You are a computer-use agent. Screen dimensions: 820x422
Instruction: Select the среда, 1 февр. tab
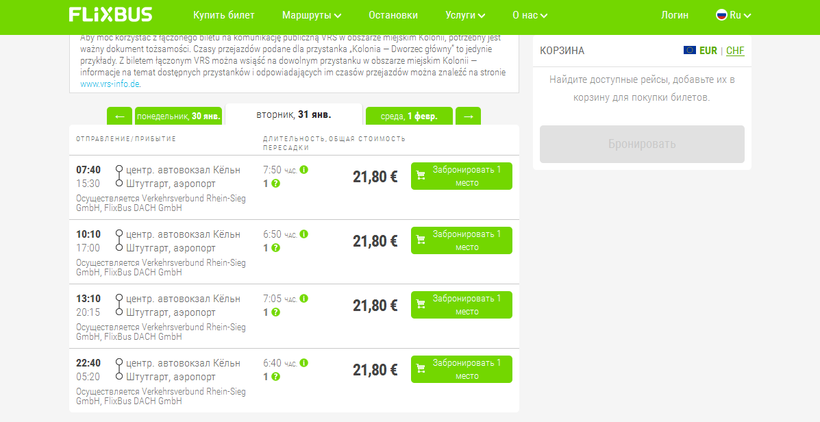408,117
